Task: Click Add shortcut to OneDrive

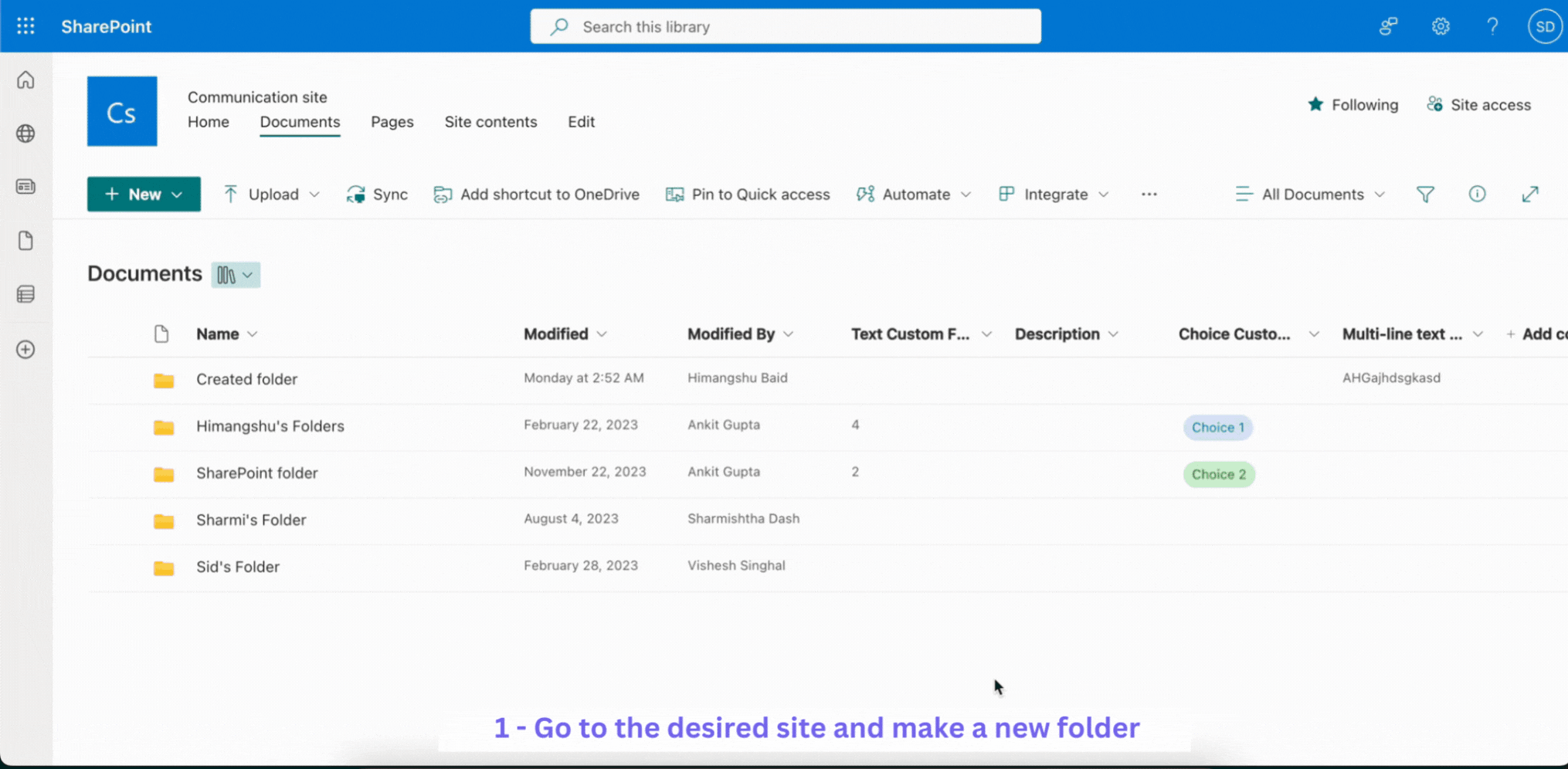Action: [x=536, y=195]
